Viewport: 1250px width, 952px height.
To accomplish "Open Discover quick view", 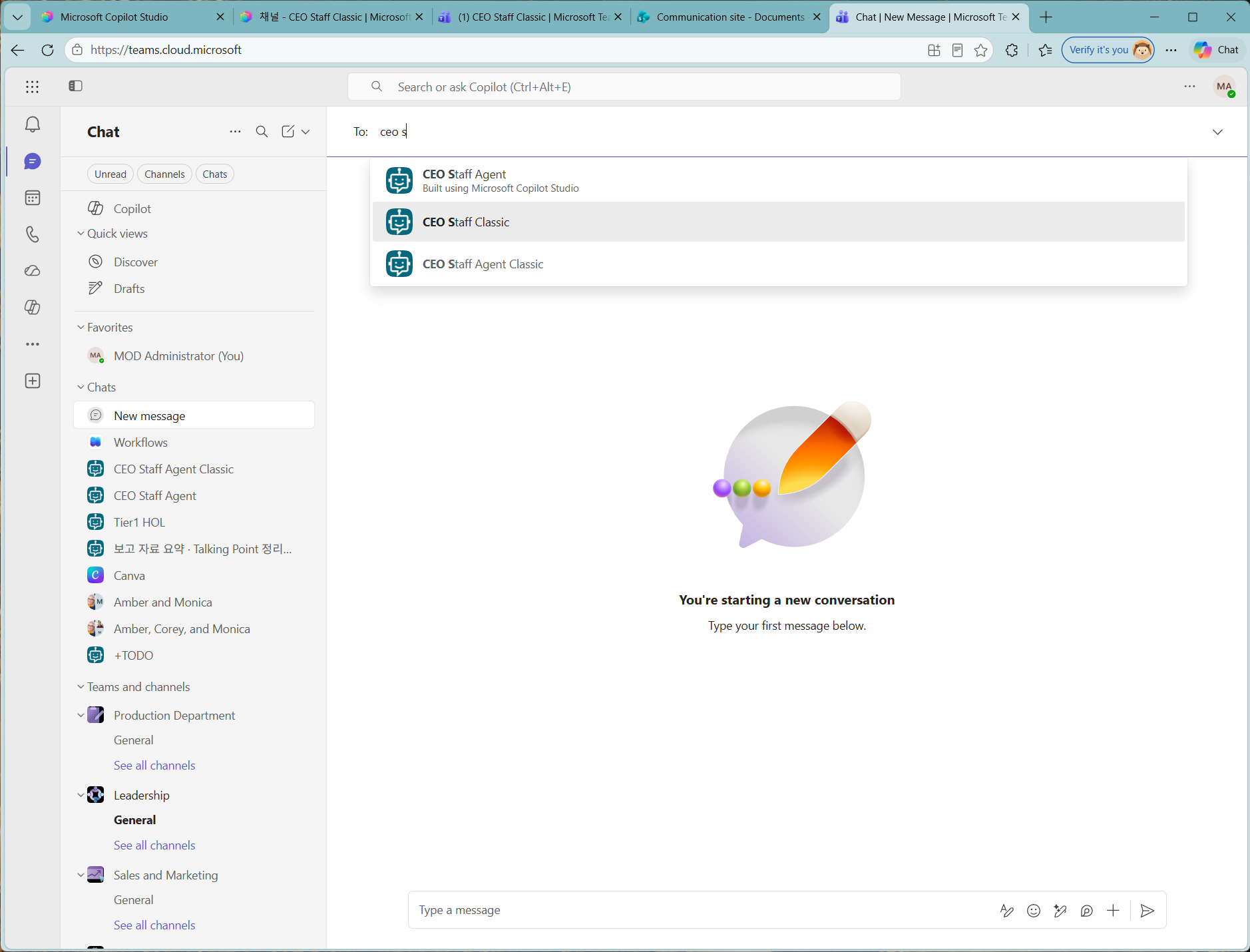I will pos(194,262).
